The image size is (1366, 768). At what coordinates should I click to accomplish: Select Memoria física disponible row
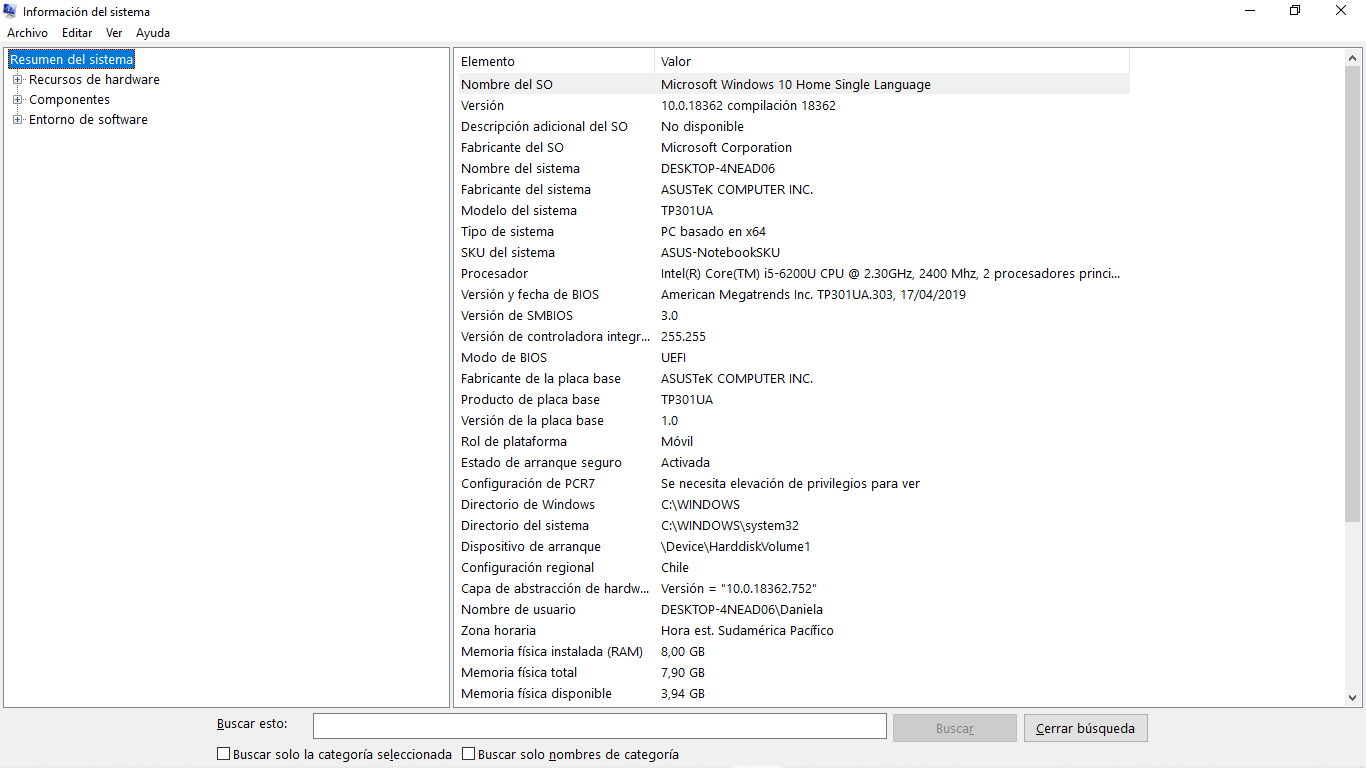pos(793,694)
